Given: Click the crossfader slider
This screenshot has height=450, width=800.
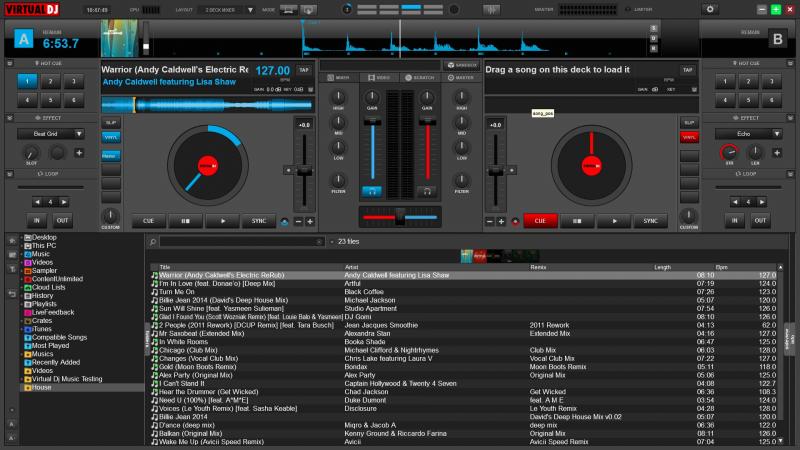Looking at the screenshot, I should tap(400, 217).
